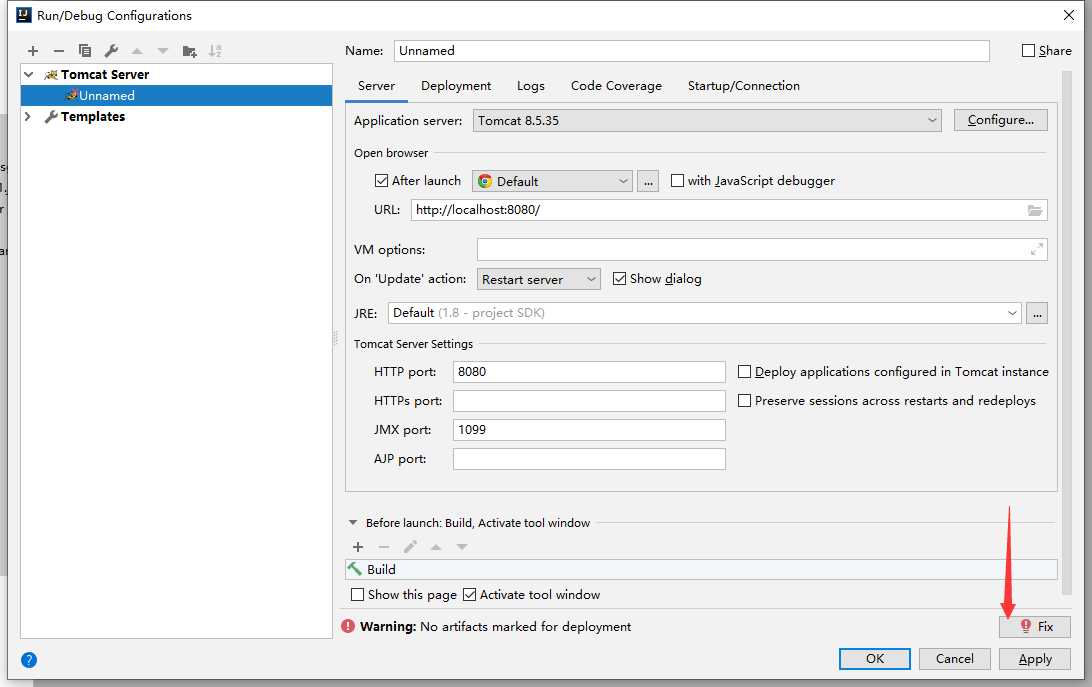The width and height of the screenshot is (1092, 687).
Task: Sort configurations alphabetically
Action: pyautogui.click(x=215, y=51)
